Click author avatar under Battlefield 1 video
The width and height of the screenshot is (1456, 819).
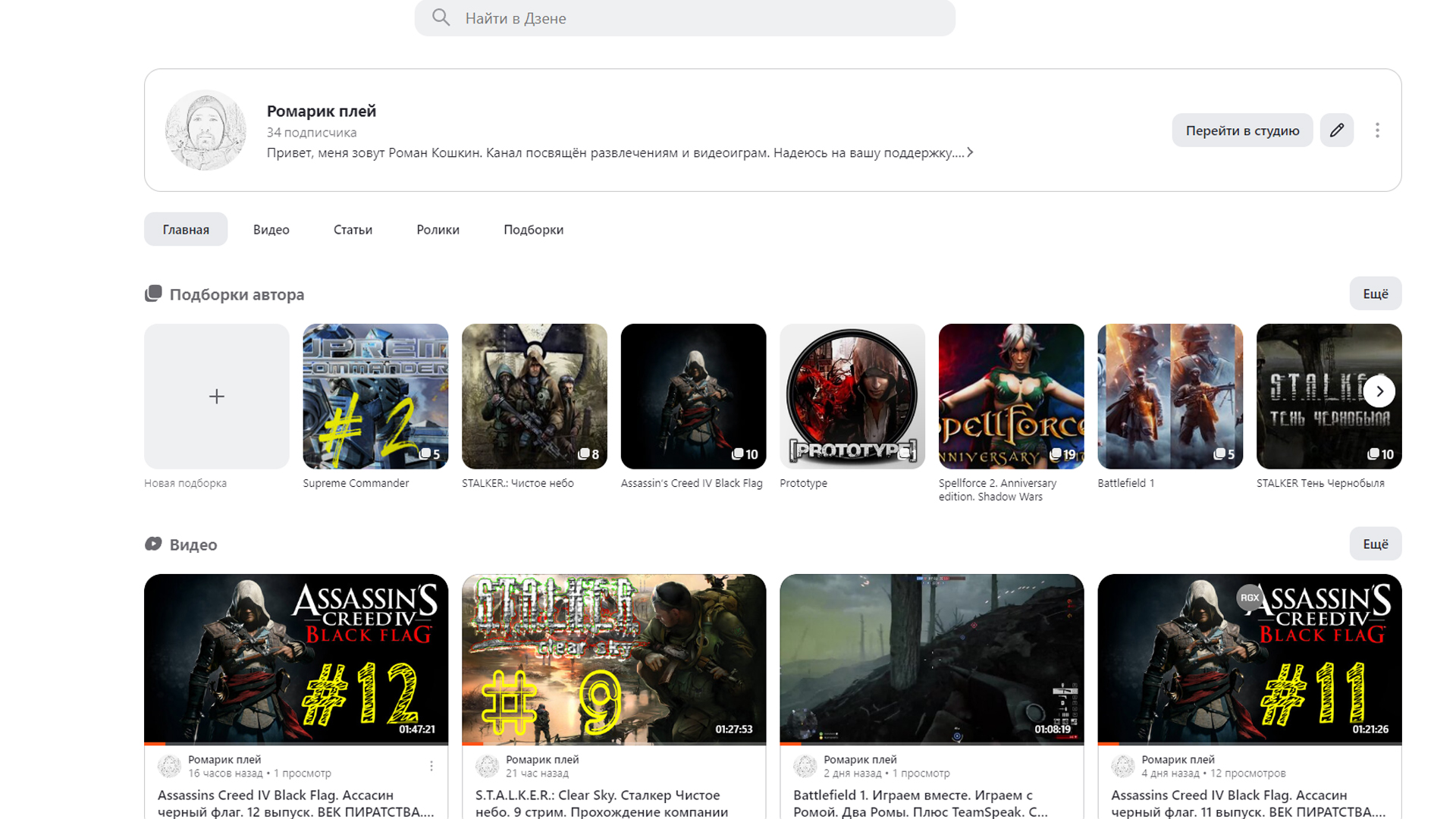click(805, 766)
